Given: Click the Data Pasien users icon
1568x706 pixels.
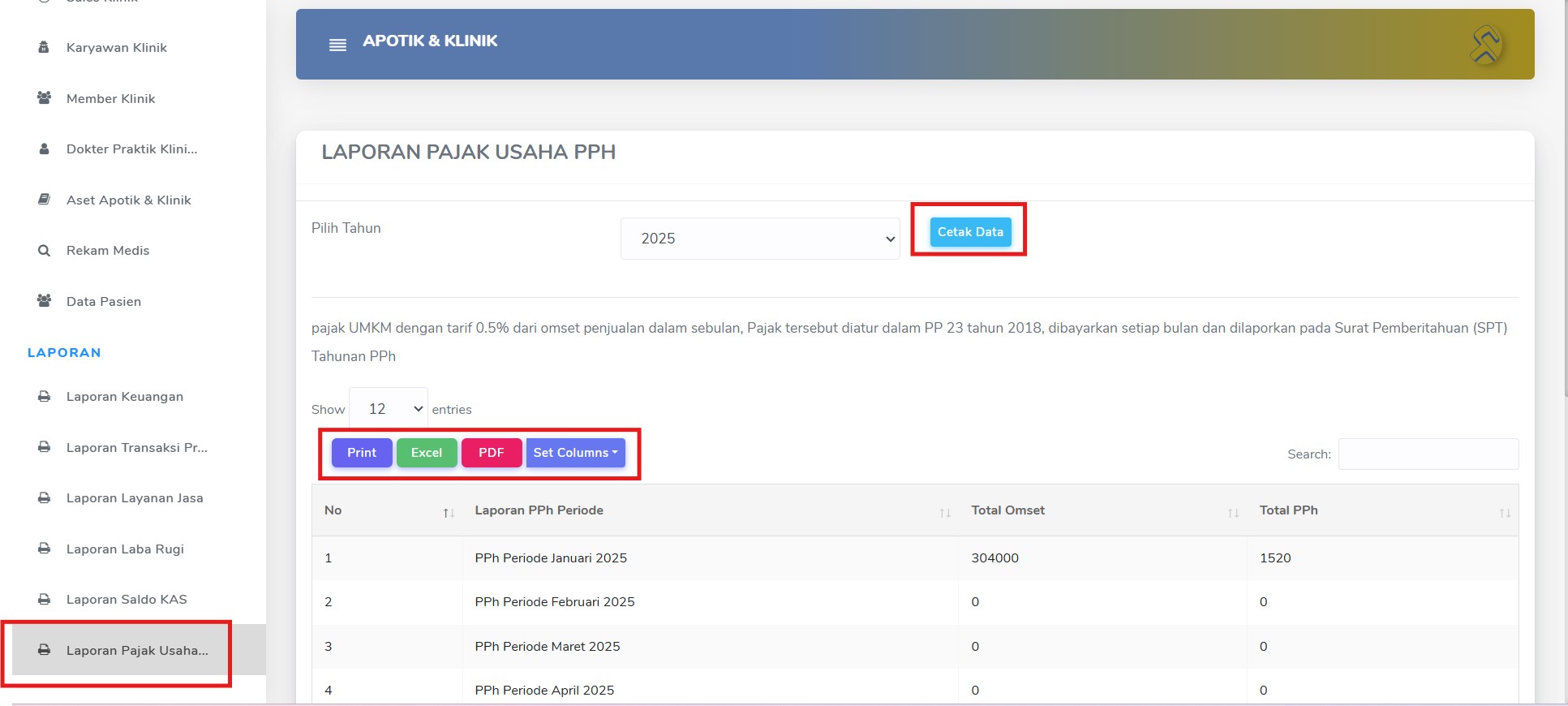Looking at the screenshot, I should click(x=44, y=301).
